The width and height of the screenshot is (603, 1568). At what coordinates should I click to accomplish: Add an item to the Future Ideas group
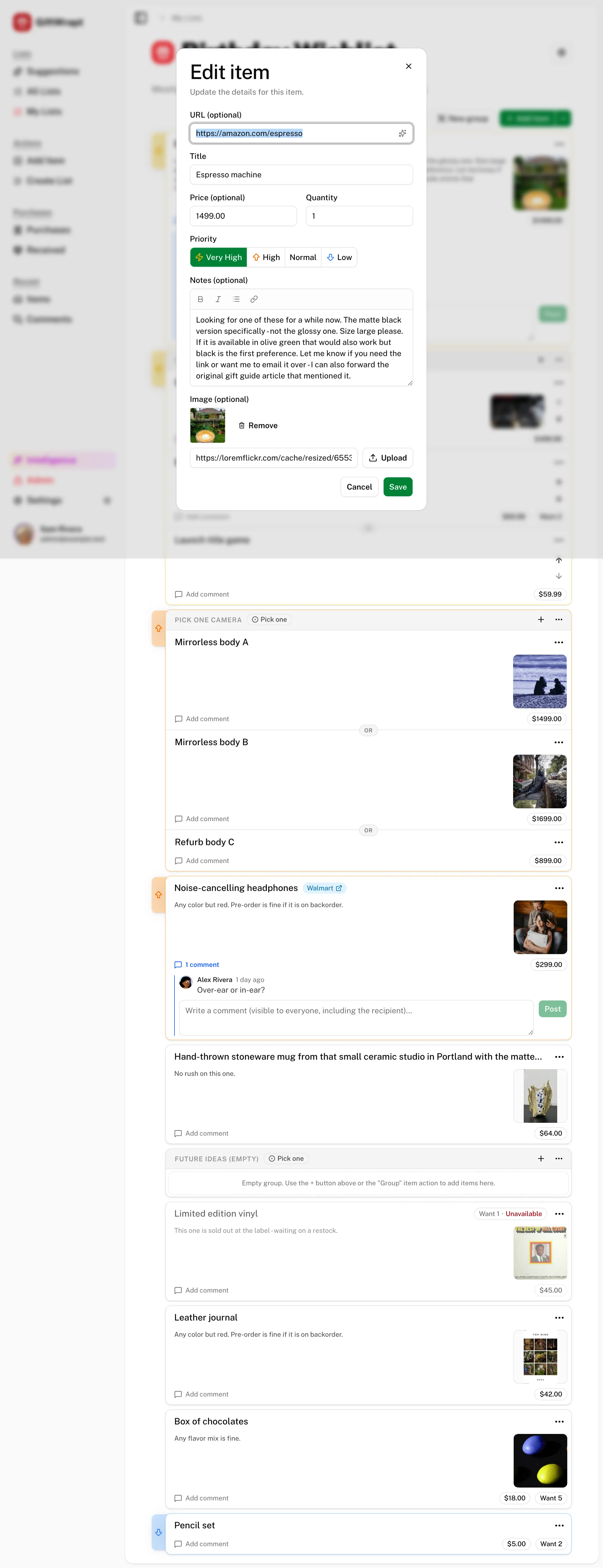(x=541, y=1159)
